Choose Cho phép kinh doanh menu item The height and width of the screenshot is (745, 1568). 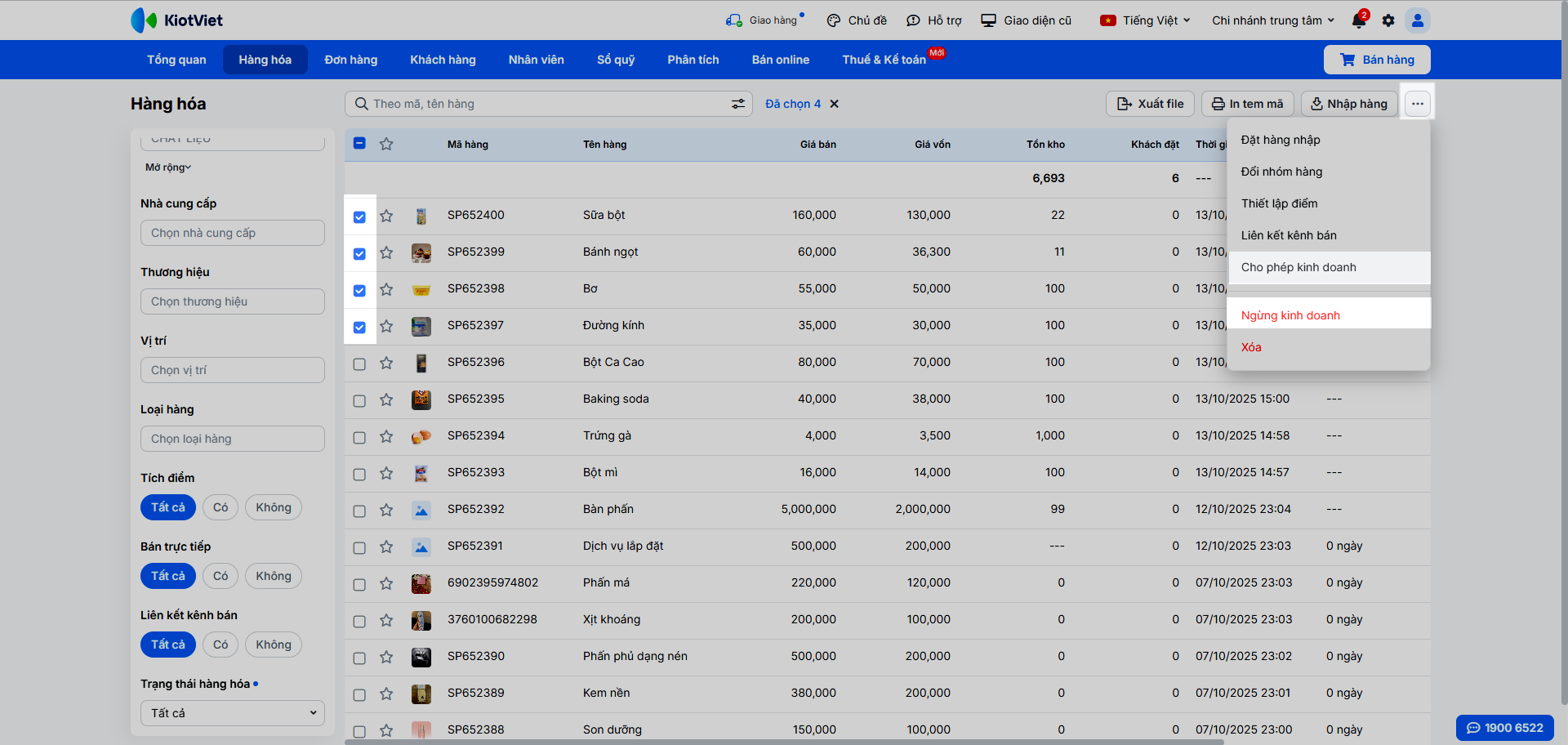pyautogui.click(x=1329, y=267)
